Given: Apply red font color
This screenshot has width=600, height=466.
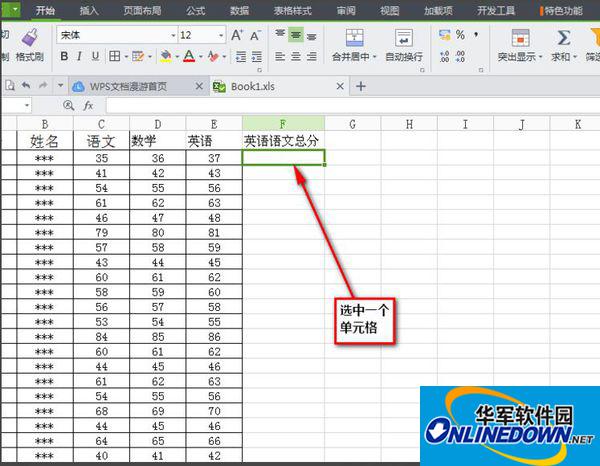Looking at the screenshot, I should (x=189, y=56).
